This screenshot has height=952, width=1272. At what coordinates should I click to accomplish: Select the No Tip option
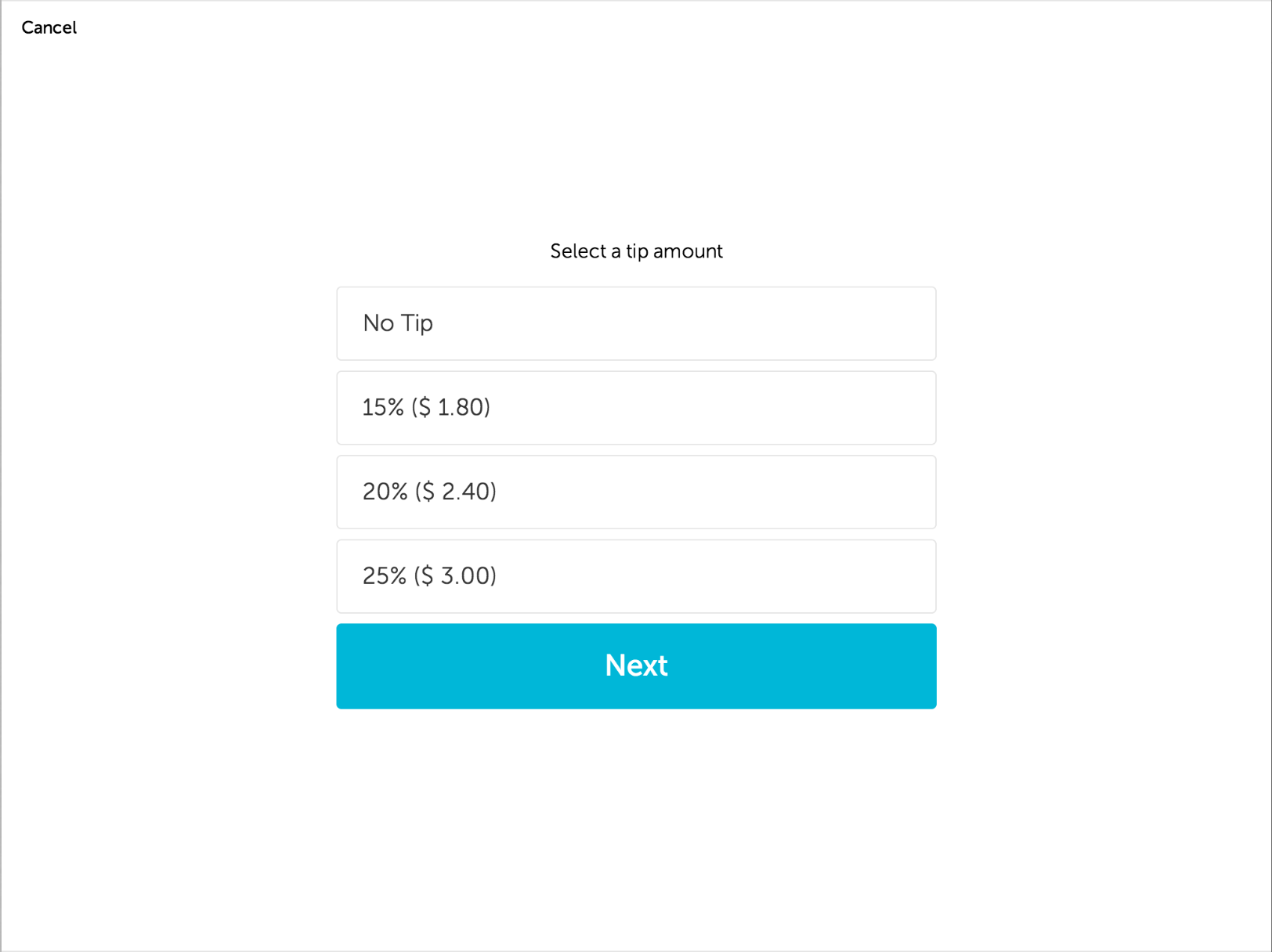click(x=635, y=323)
